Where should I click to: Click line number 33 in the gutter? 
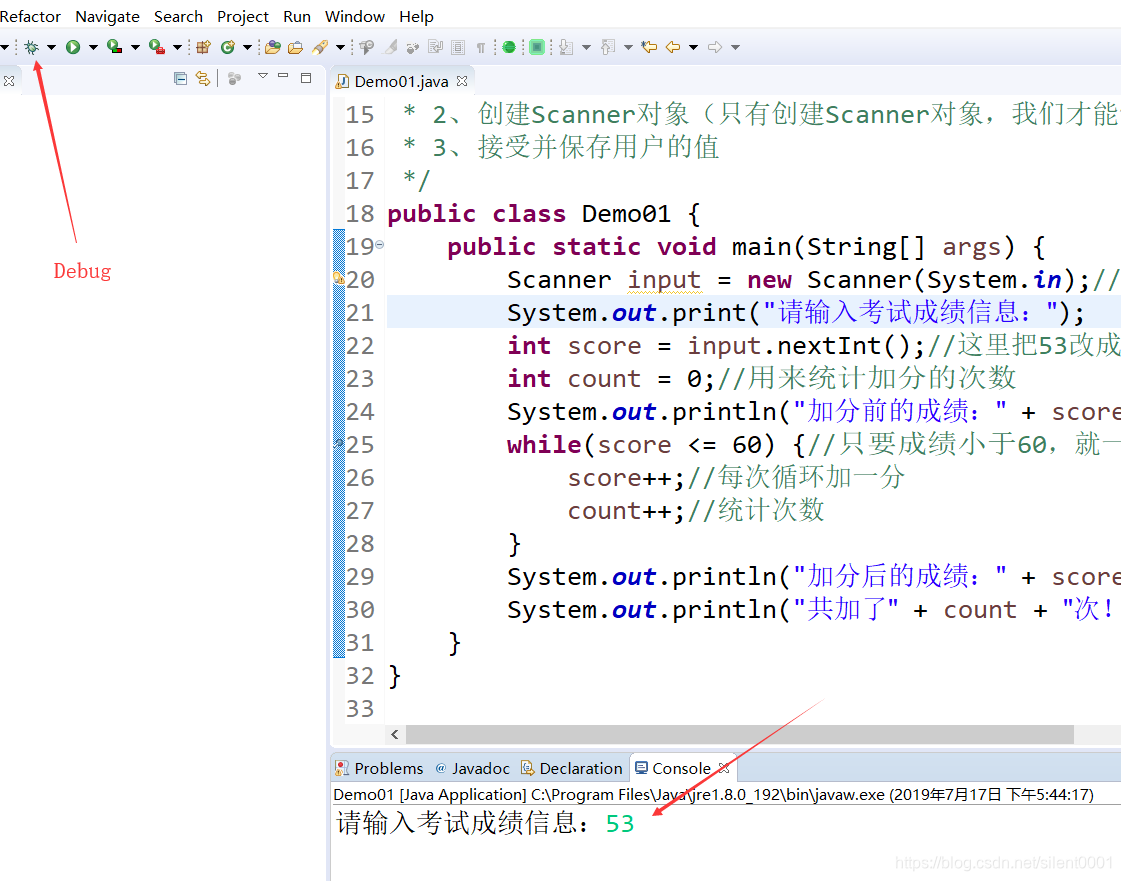(x=360, y=709)
